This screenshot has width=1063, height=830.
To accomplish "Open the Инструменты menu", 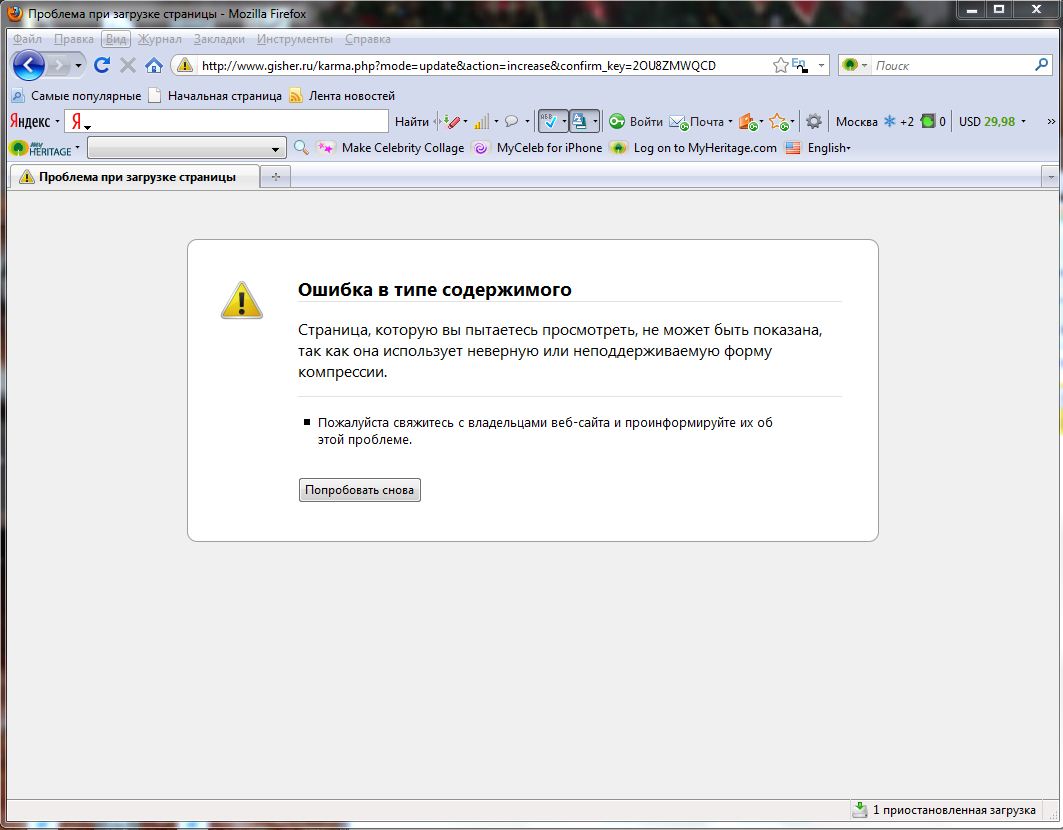I will (294, 39).
